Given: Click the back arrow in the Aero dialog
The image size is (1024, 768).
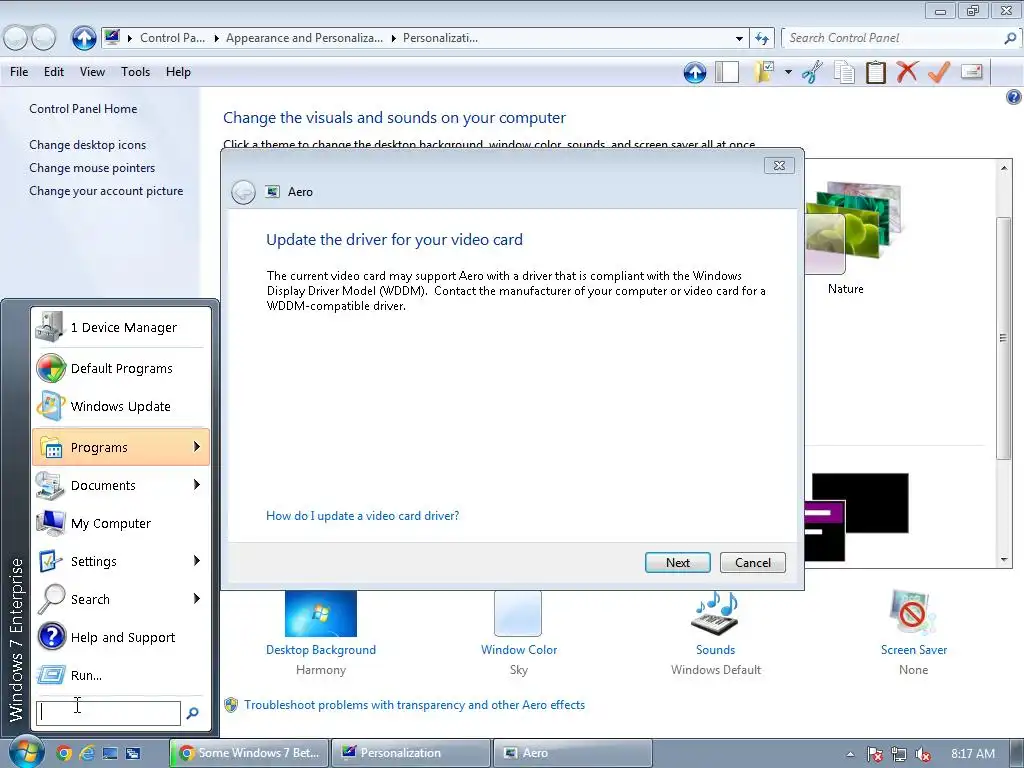Looking at the screenshot, I should 243,192.
